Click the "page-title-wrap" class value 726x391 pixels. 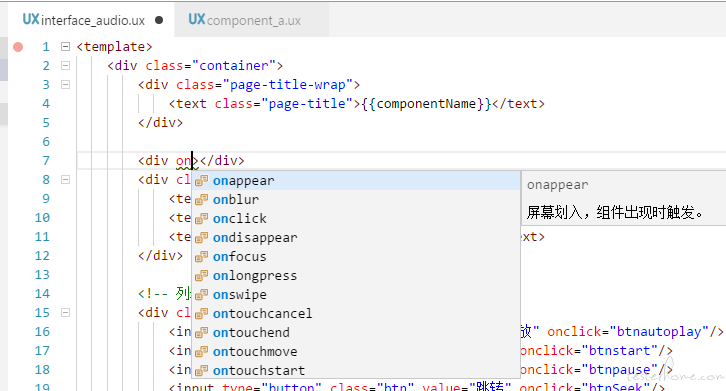click(x=287, y=85)
